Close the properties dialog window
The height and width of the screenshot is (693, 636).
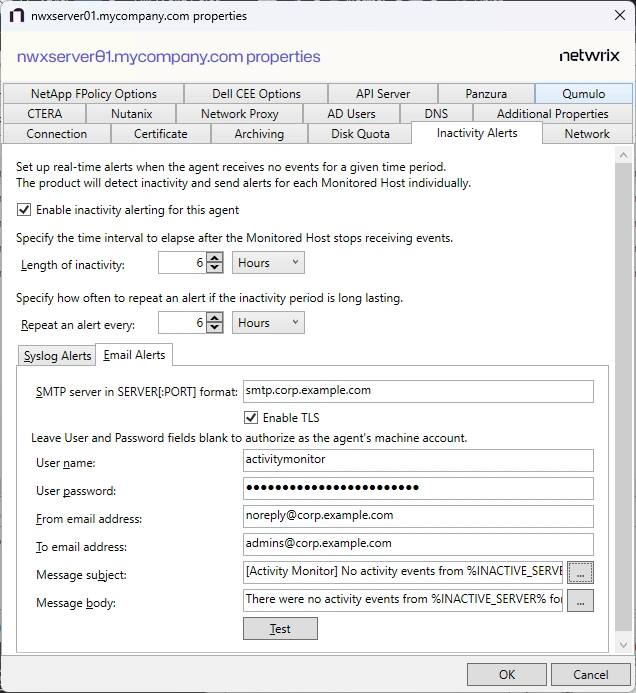pos(620,15)
